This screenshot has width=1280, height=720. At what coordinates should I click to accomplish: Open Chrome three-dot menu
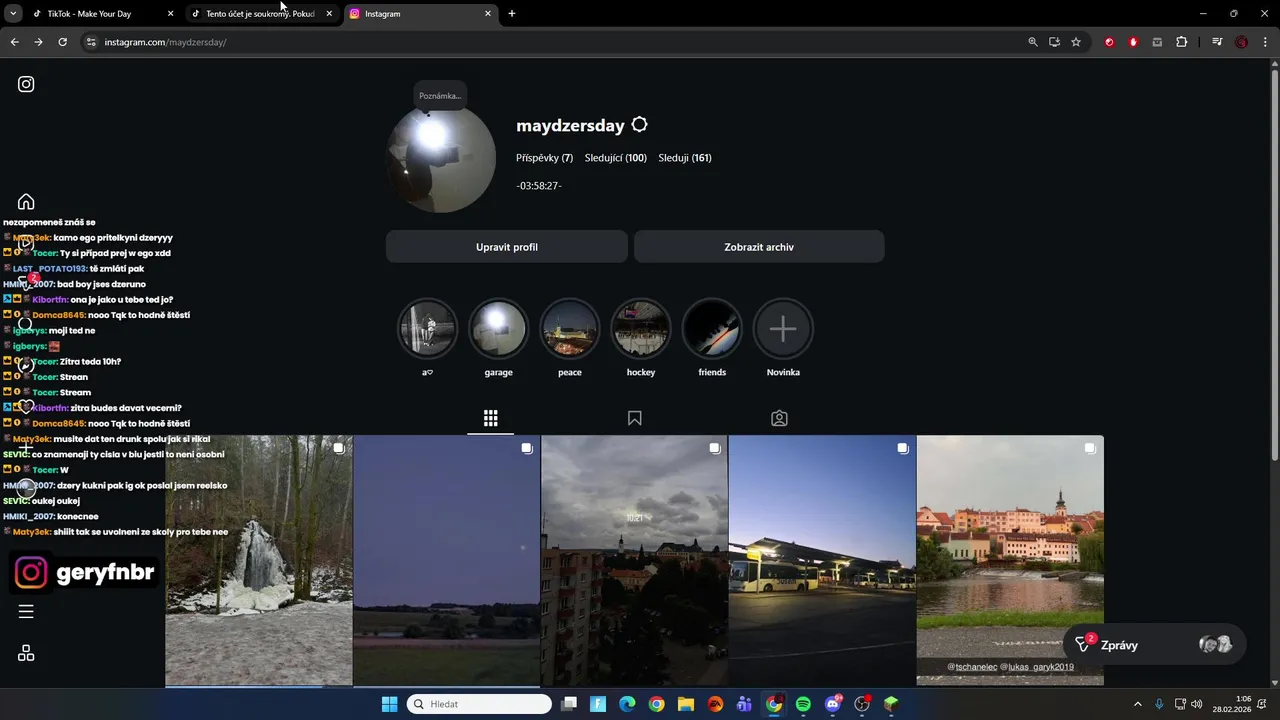click(1264, 42)
